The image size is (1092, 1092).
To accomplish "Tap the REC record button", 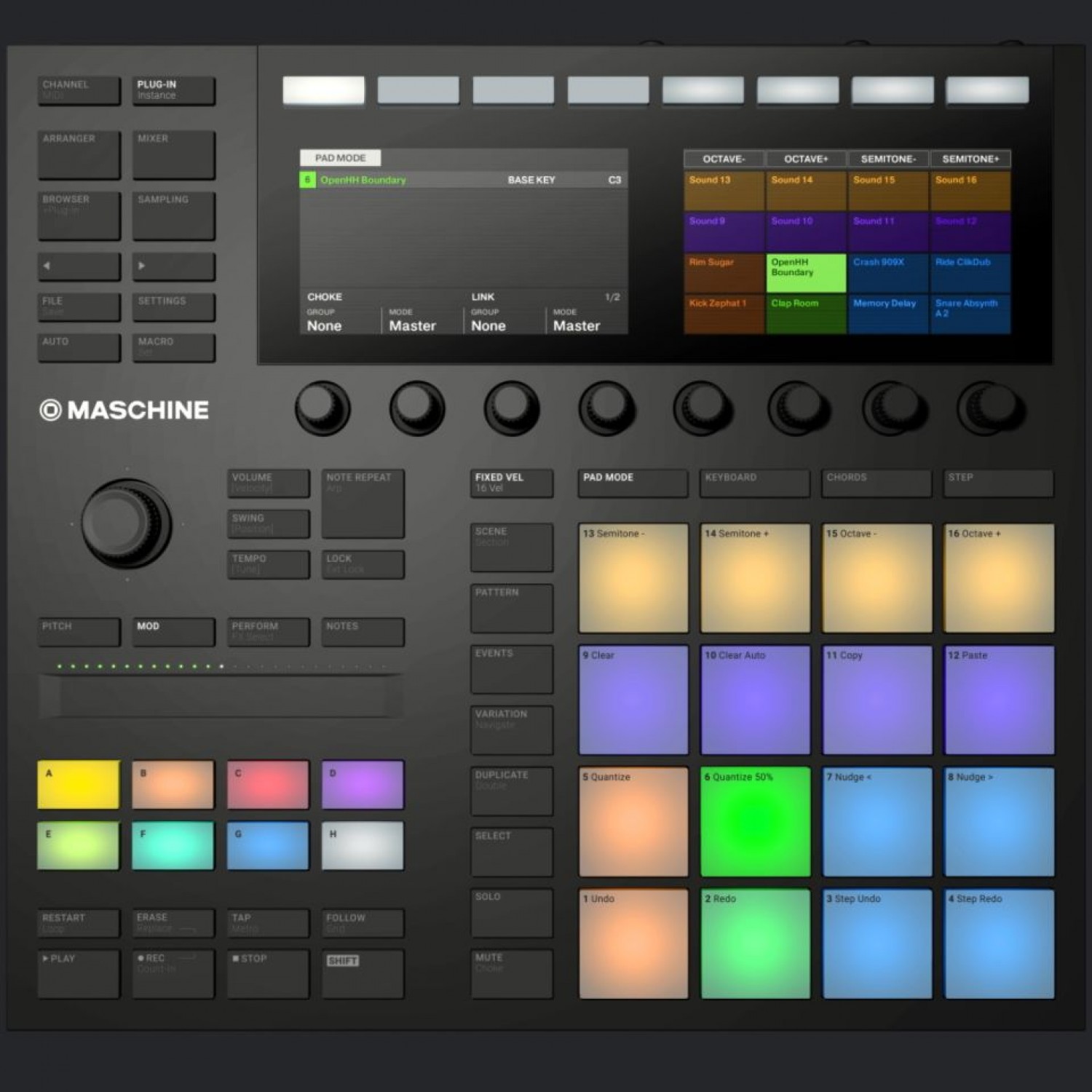I will (173, 973).
